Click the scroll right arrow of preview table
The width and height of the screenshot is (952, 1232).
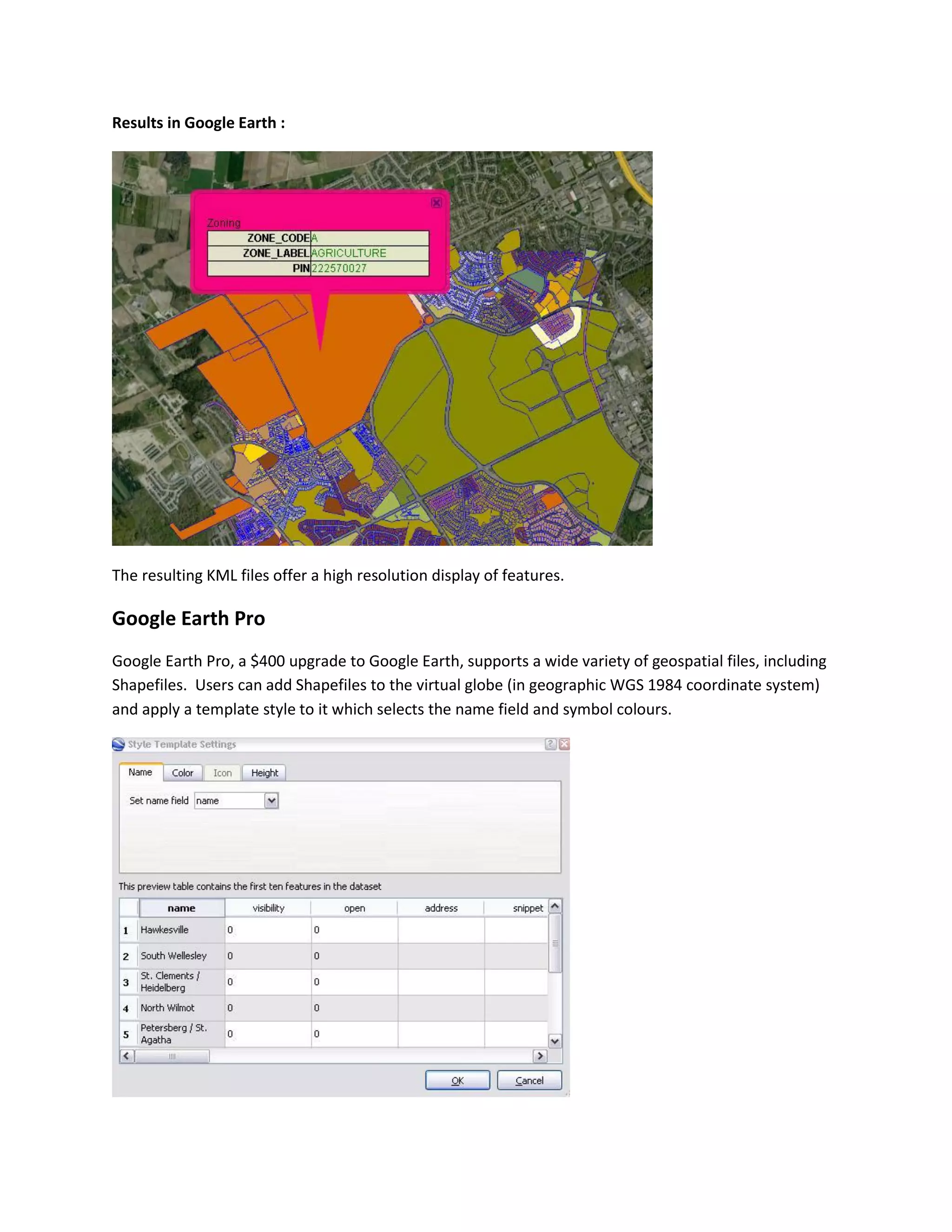click(540, 1056)
